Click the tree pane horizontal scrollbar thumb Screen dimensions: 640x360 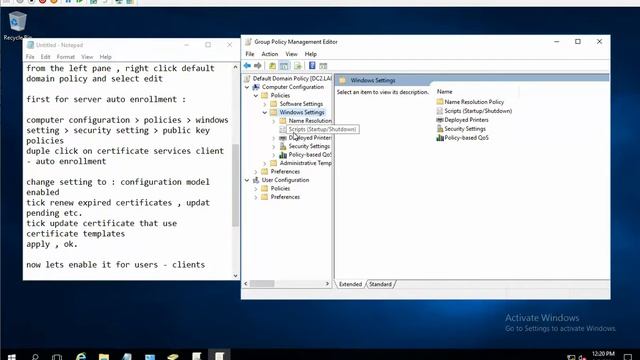pyautogui.click(x=262, y=284)
